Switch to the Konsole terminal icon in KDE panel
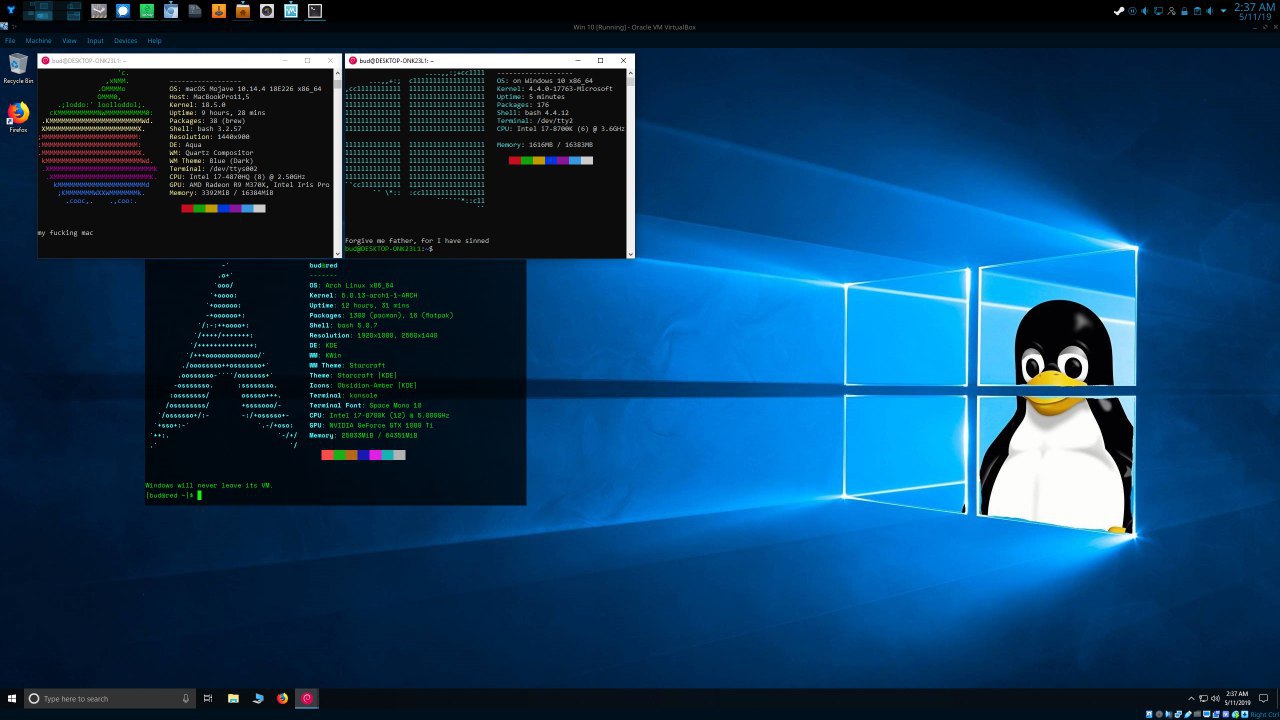Screen dimensions: 1280x720 (x=315, y=11)
